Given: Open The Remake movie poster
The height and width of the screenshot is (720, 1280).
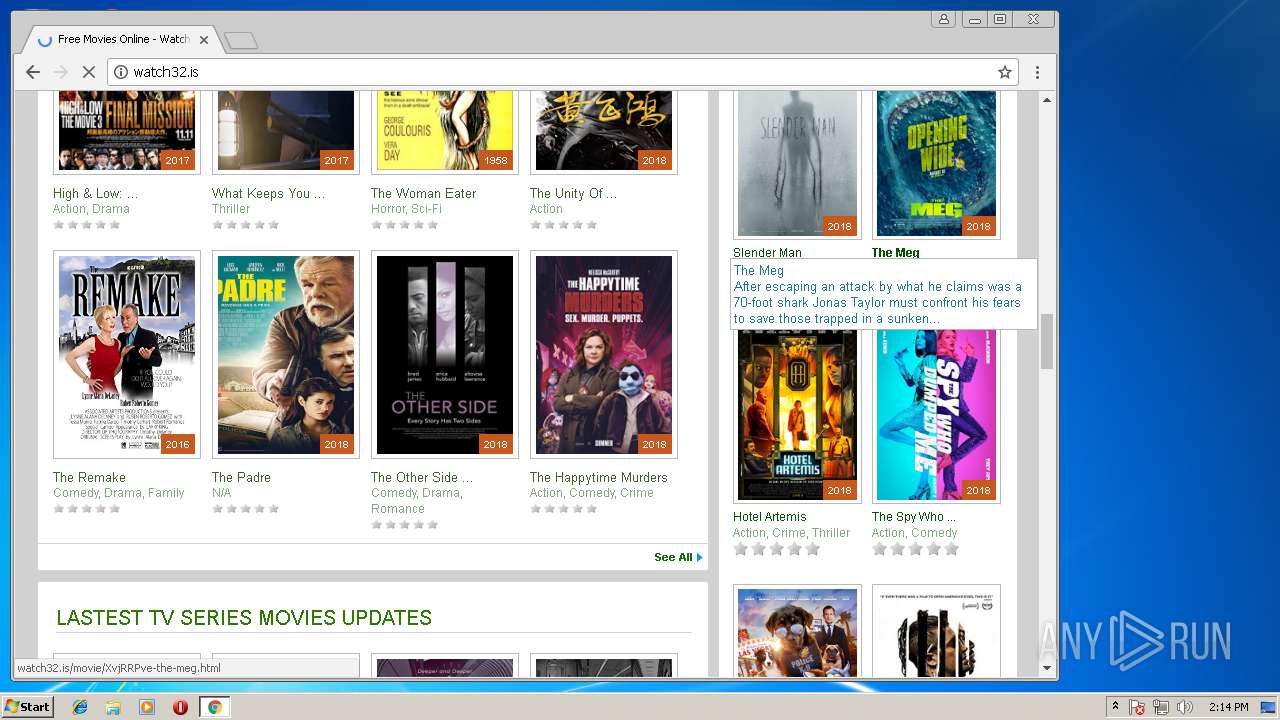Looking at the screenshot, I should [127, 355].
